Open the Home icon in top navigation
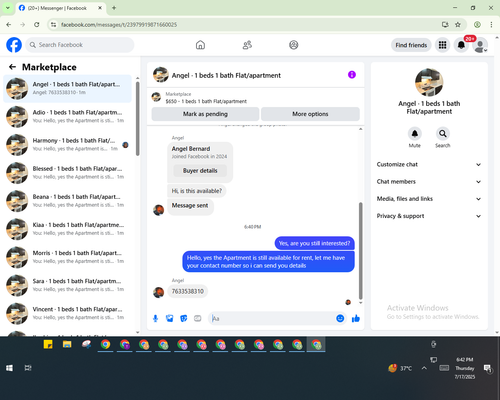Image resolution: width=500 pixels, height=400 pixels. tap(200, 45)
